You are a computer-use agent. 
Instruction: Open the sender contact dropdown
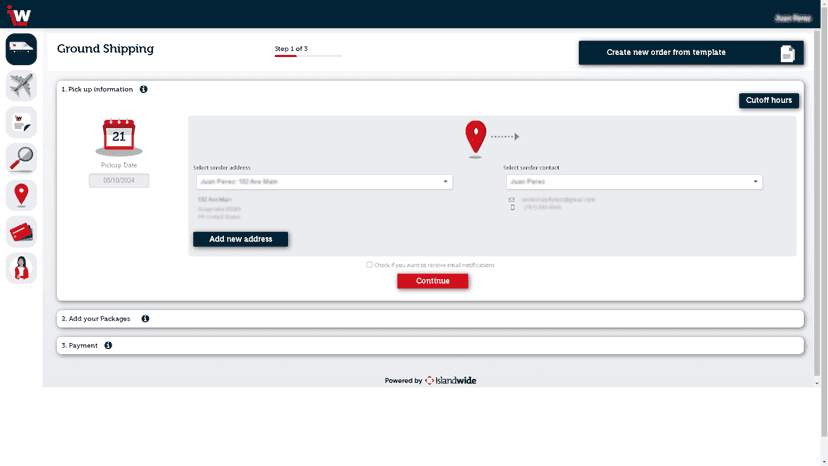coord(634,182)
